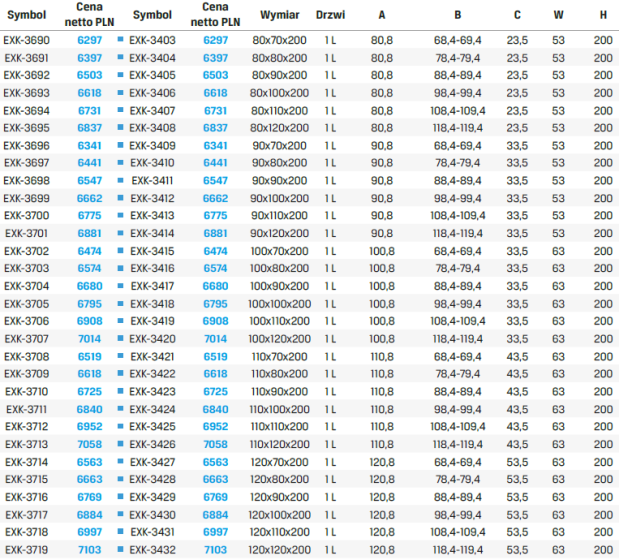The image size is (619, 560).
Task: Click the price 6662 next to EXK-3412
Action: click(216, 198)
